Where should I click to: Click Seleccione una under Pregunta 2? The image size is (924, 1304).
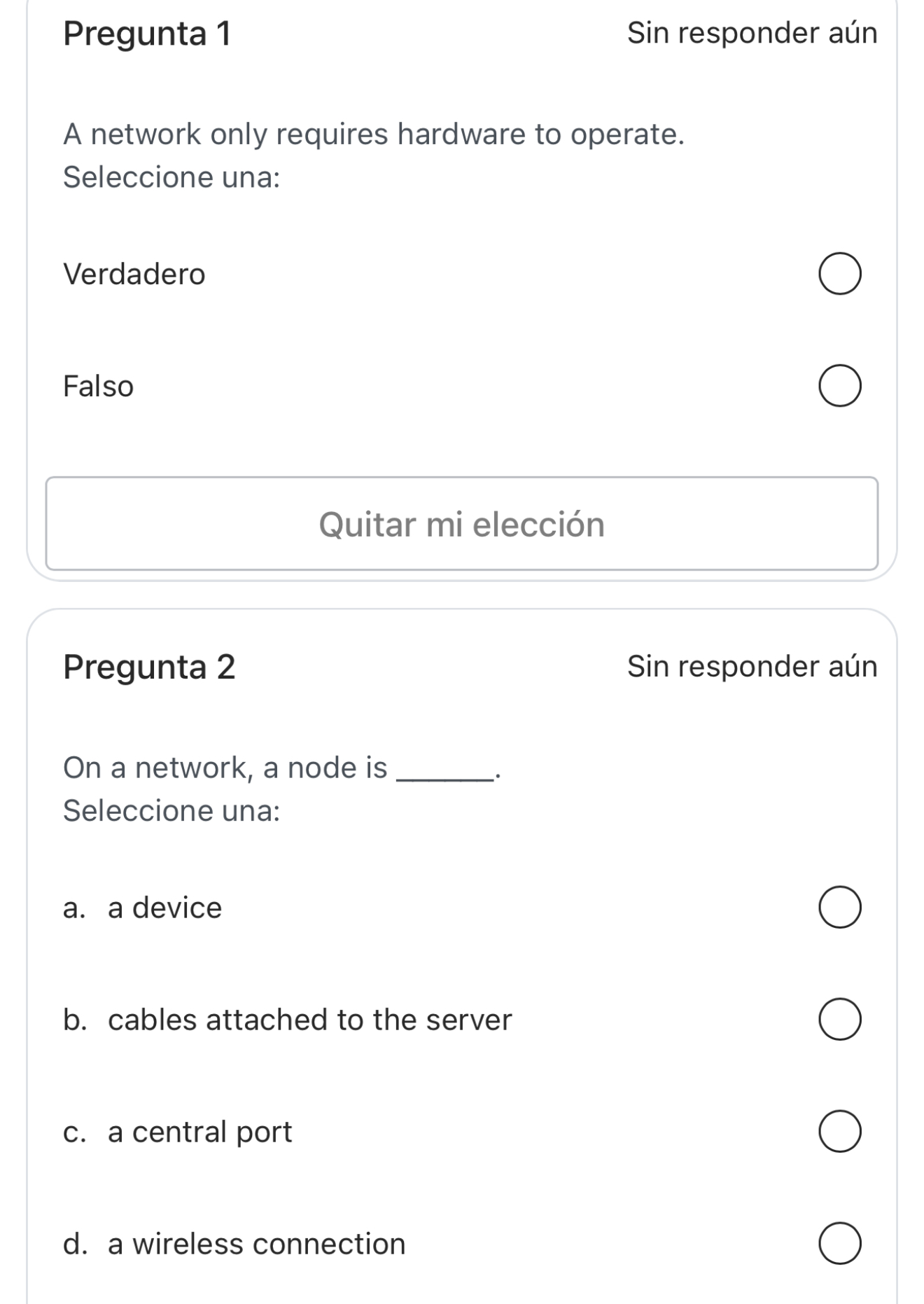[x=172, y=811]
